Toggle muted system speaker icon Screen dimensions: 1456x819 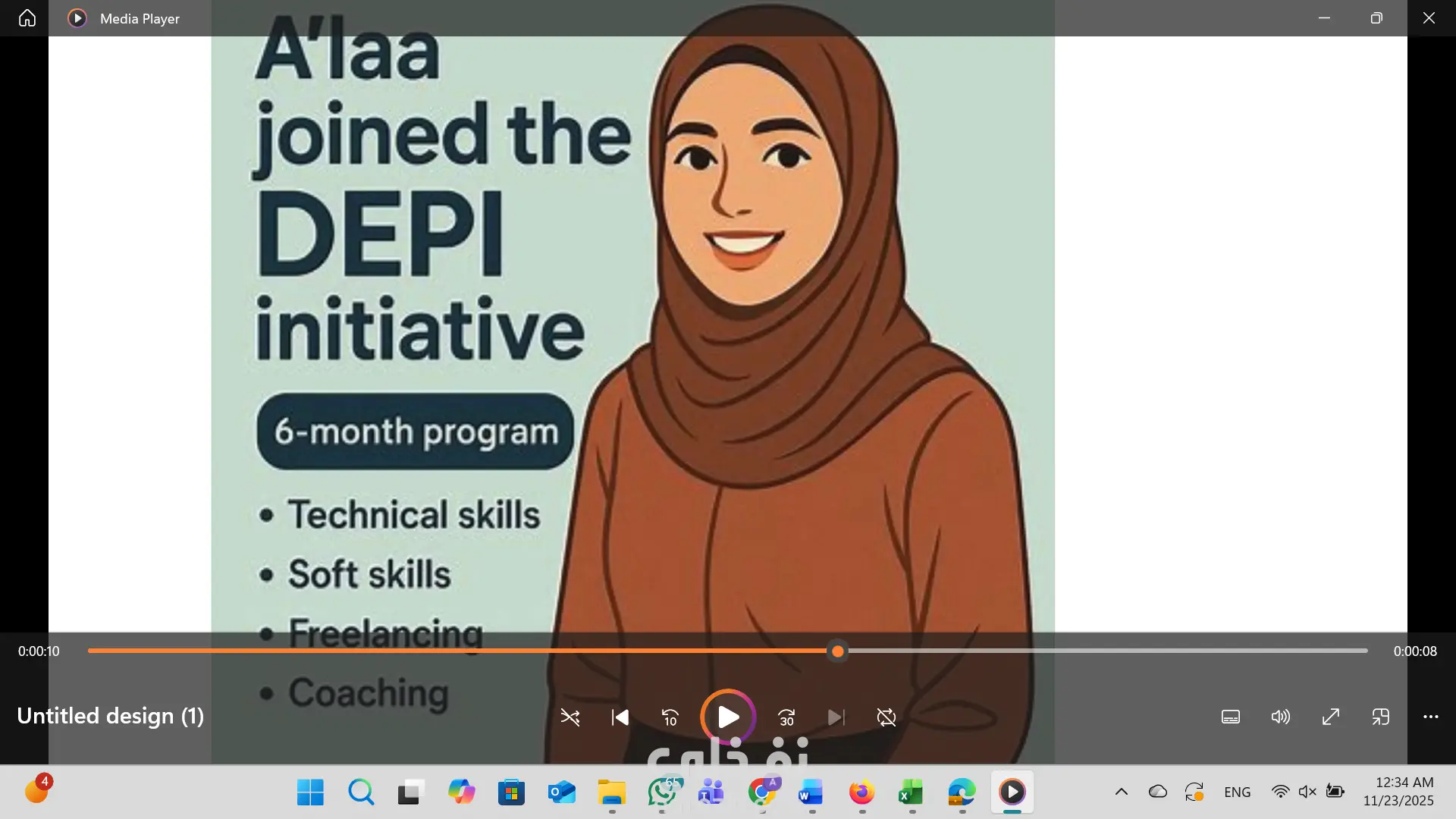click(1307, 792)
